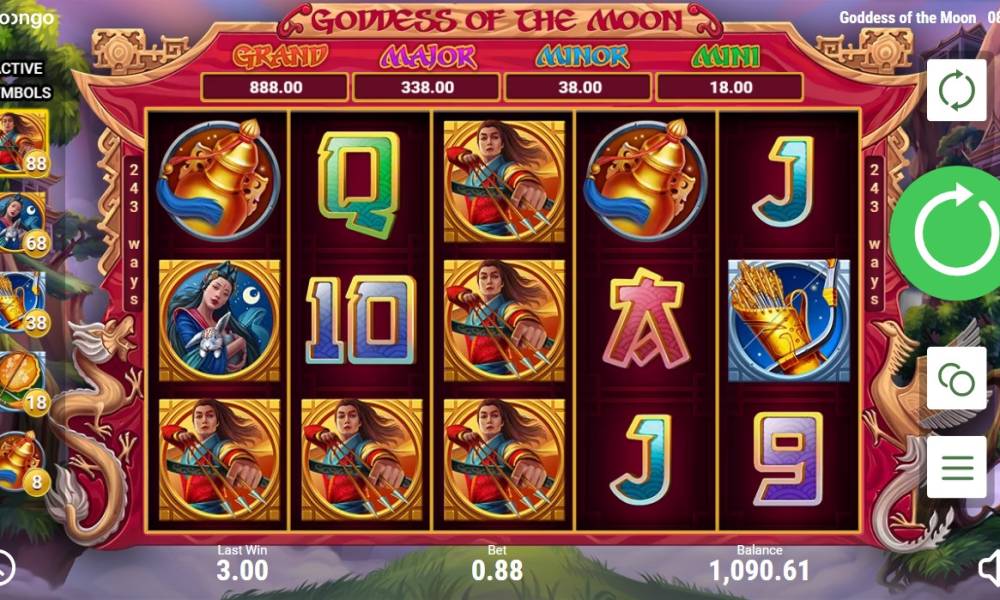This screenshot has width=1000, height=600.
Task: Click the archer symbol worth 88
Action: (24, 143)
